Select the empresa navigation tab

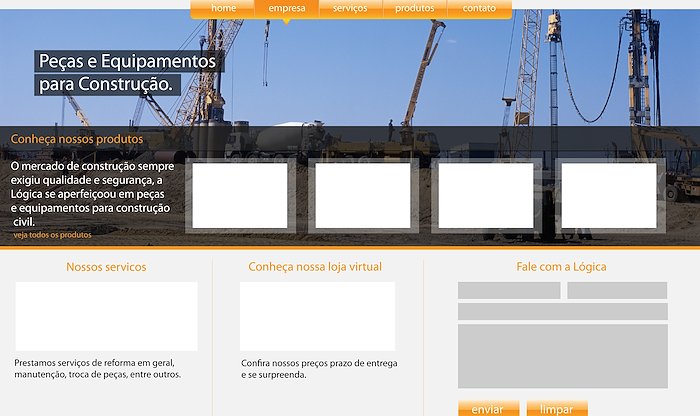pos(287,8)
